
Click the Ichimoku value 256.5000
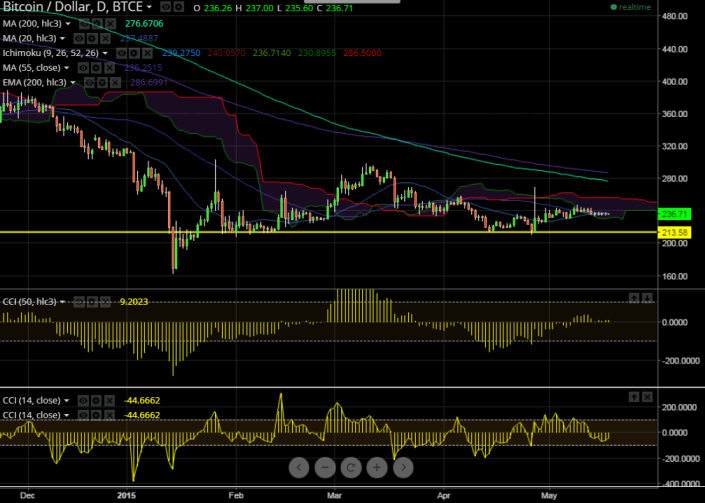pos(362,53)
